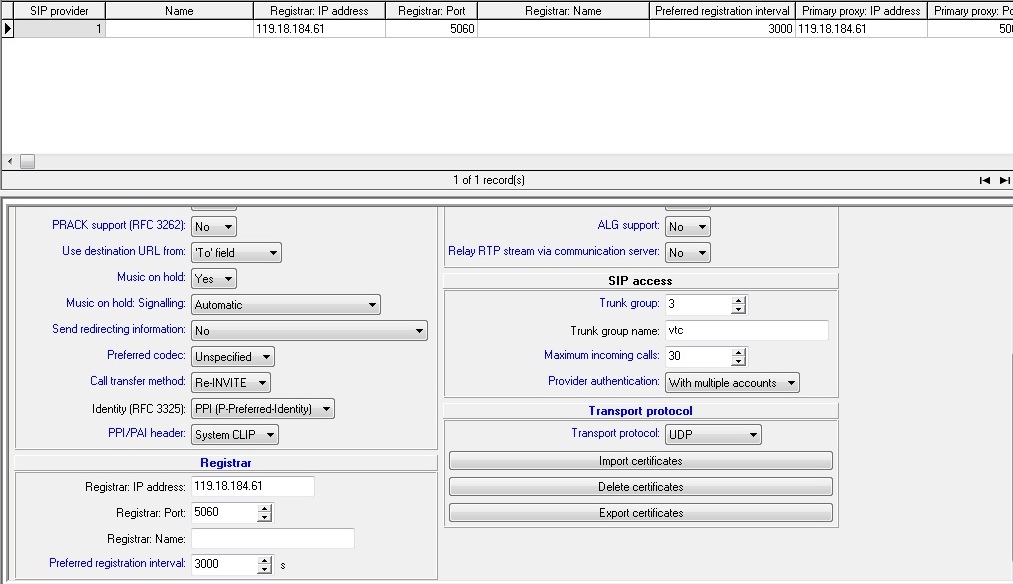Image resolution: width=1013 pixels, height=584 pixels.
Task: Select the row indicator arrow for provider 1
Action: tap(8, 28)
